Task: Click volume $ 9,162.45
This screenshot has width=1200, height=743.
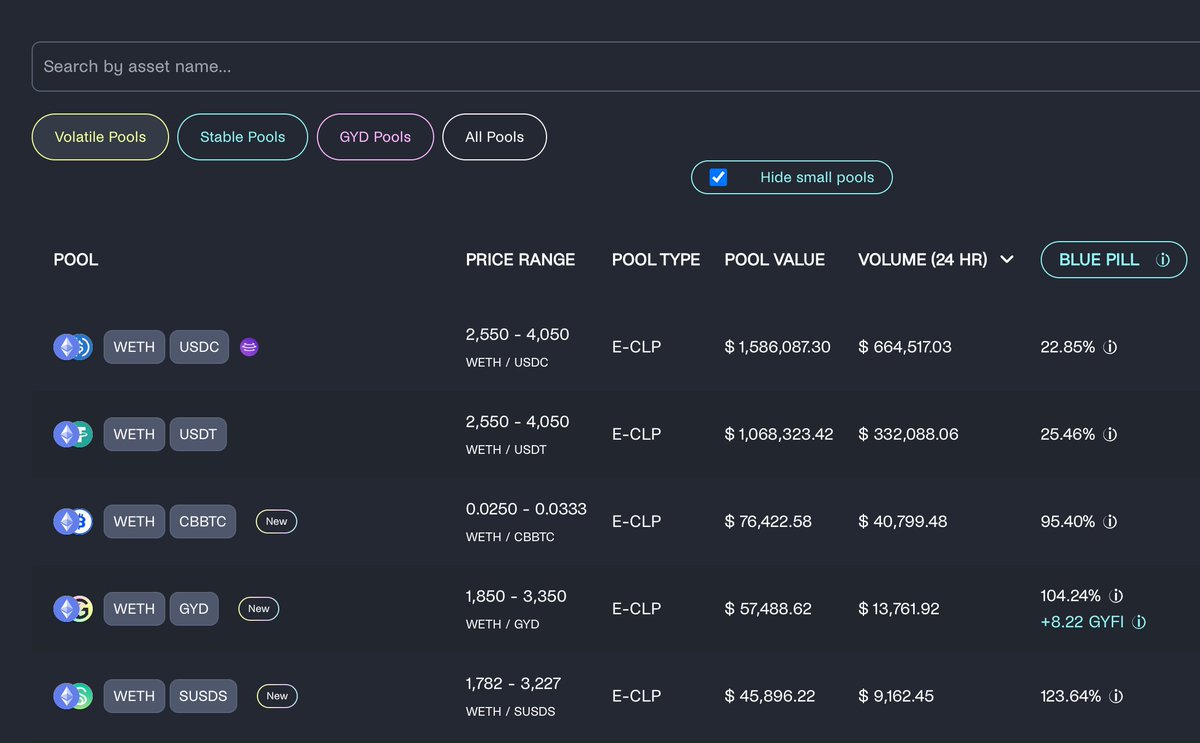Action: tap(896, 696)
